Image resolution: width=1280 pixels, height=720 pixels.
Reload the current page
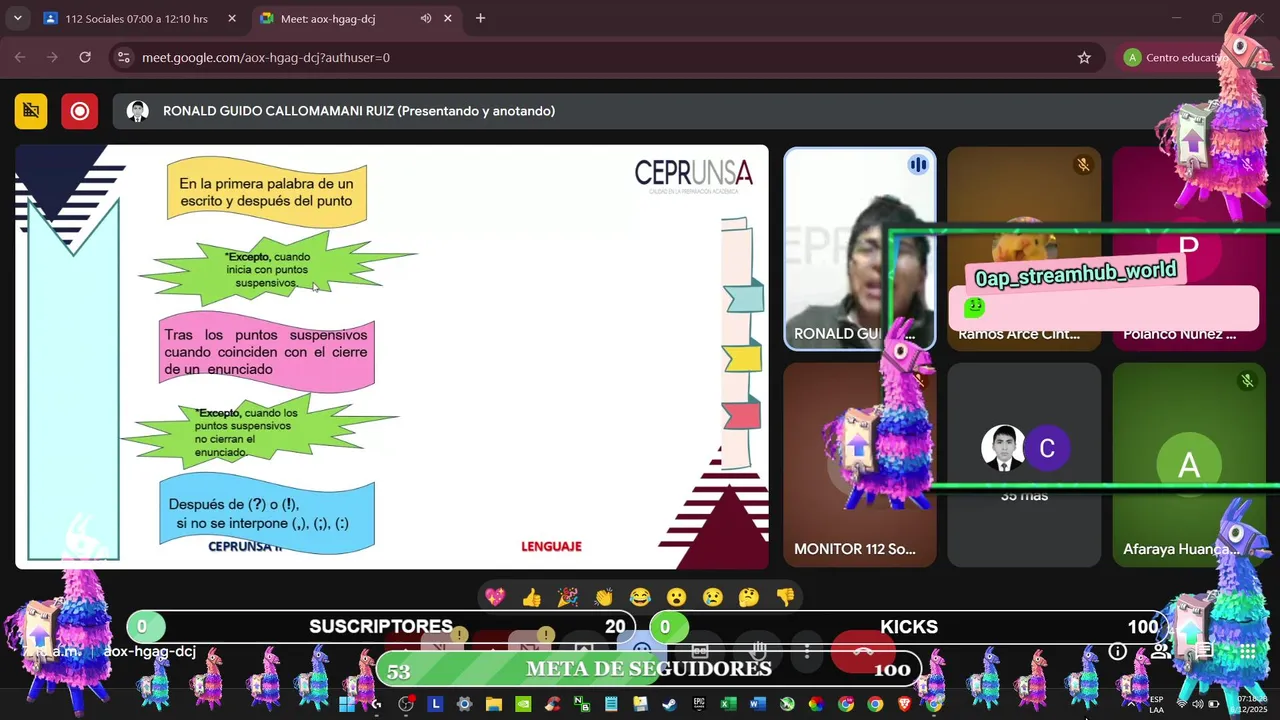[x=85, y=57]
